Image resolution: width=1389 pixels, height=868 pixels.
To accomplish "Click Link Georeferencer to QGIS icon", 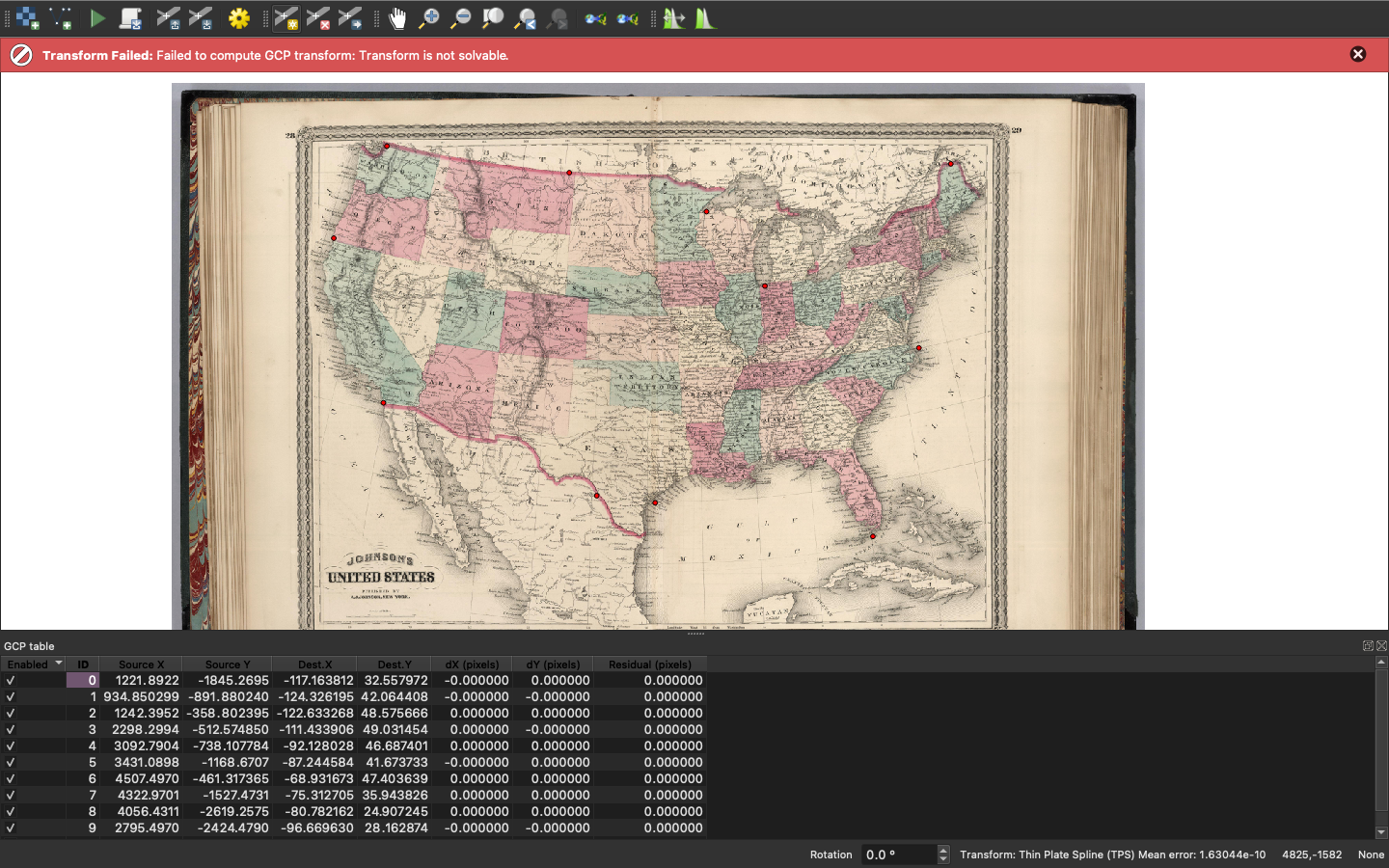I will coord(595,18).
